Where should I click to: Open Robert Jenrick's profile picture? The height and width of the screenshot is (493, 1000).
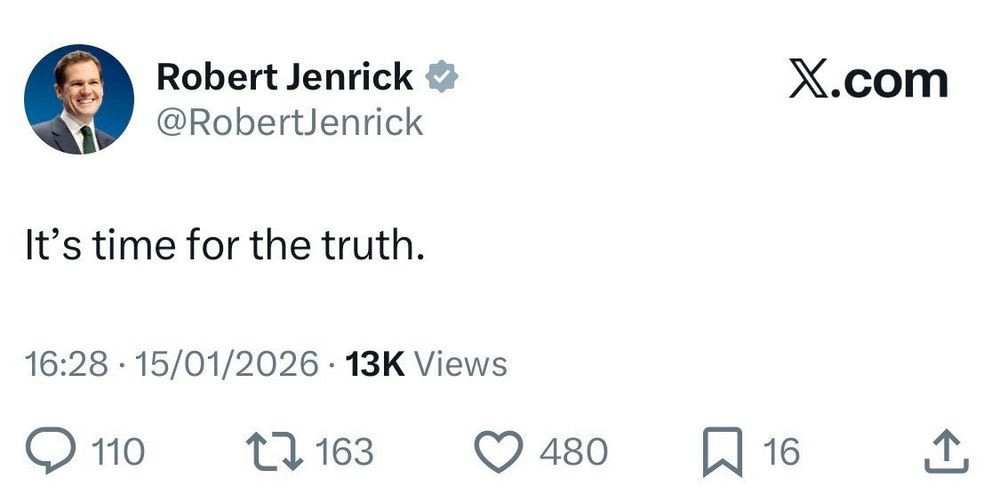point(79,100)
